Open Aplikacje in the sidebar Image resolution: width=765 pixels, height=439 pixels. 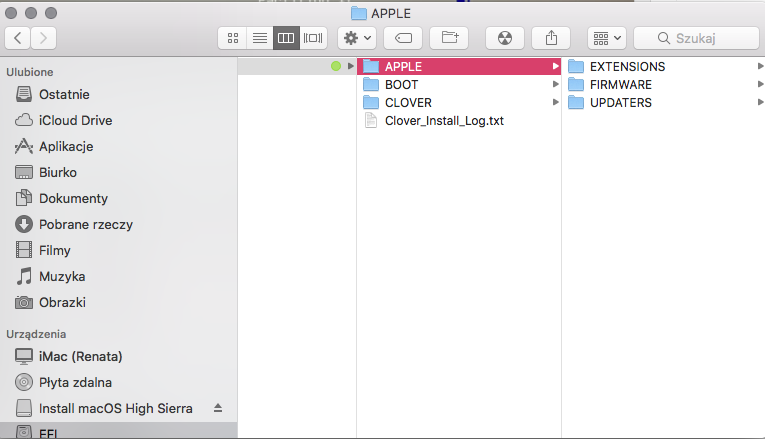click(x=119, y=146)
